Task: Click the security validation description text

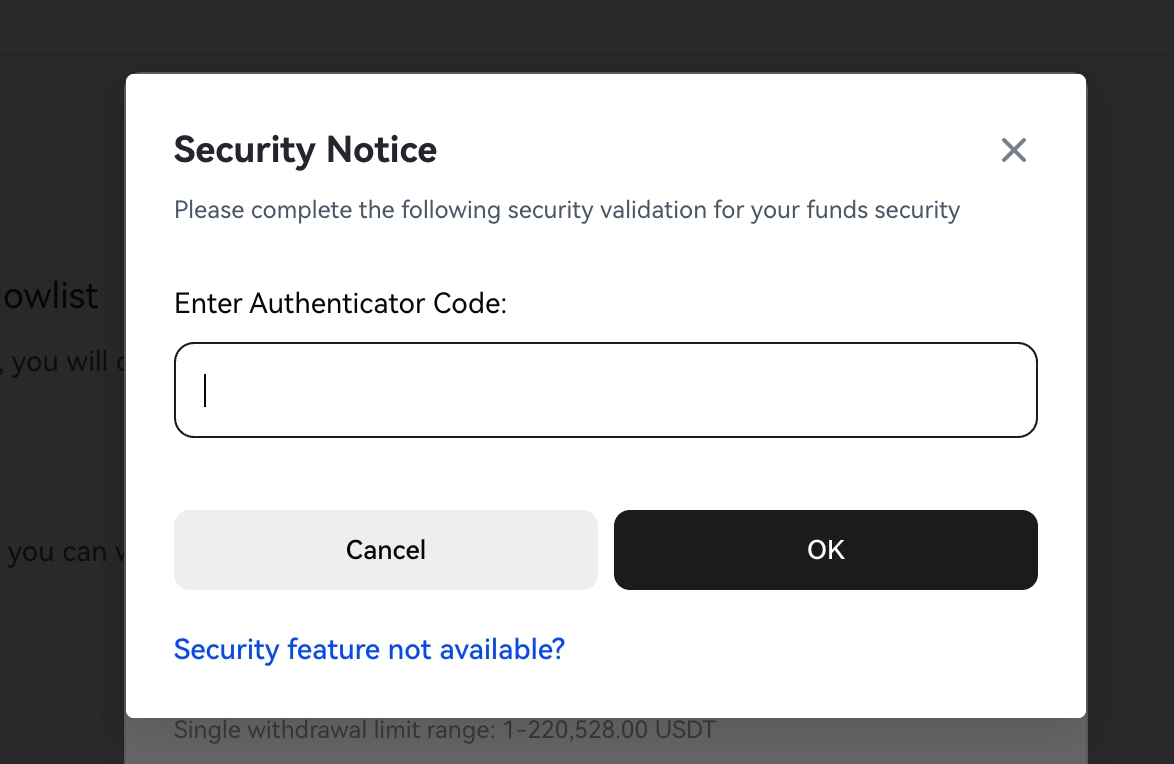Action: (566, 211)
